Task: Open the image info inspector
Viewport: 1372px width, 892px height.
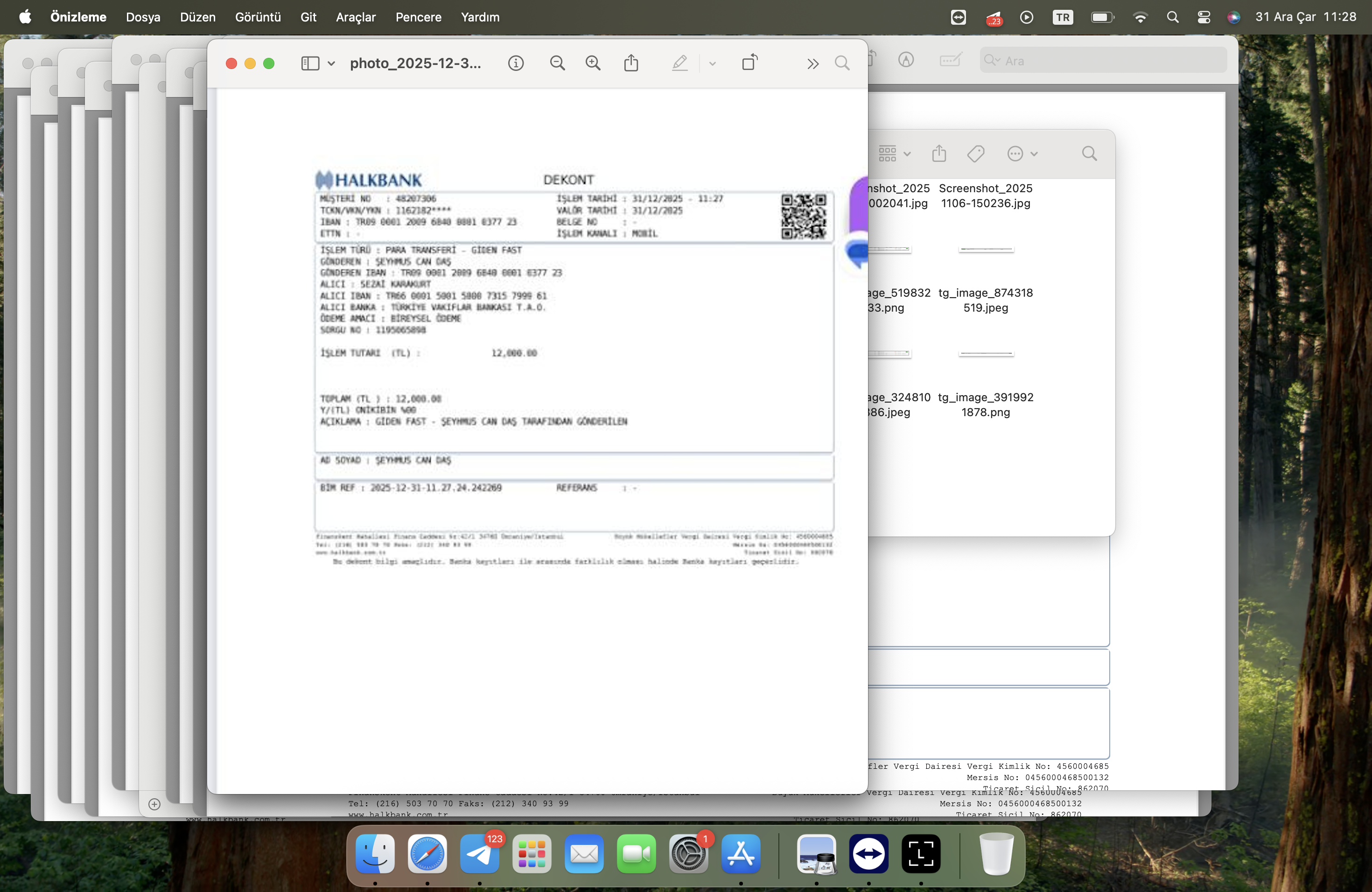Action: click(x=516, y=63)
